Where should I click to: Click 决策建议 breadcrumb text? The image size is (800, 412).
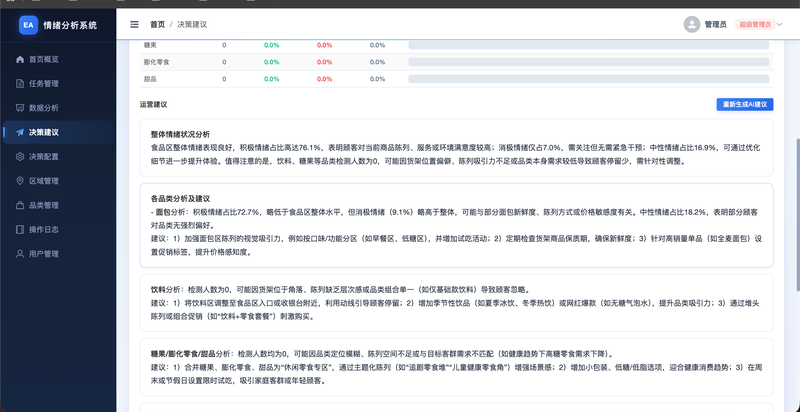[192, 24]
